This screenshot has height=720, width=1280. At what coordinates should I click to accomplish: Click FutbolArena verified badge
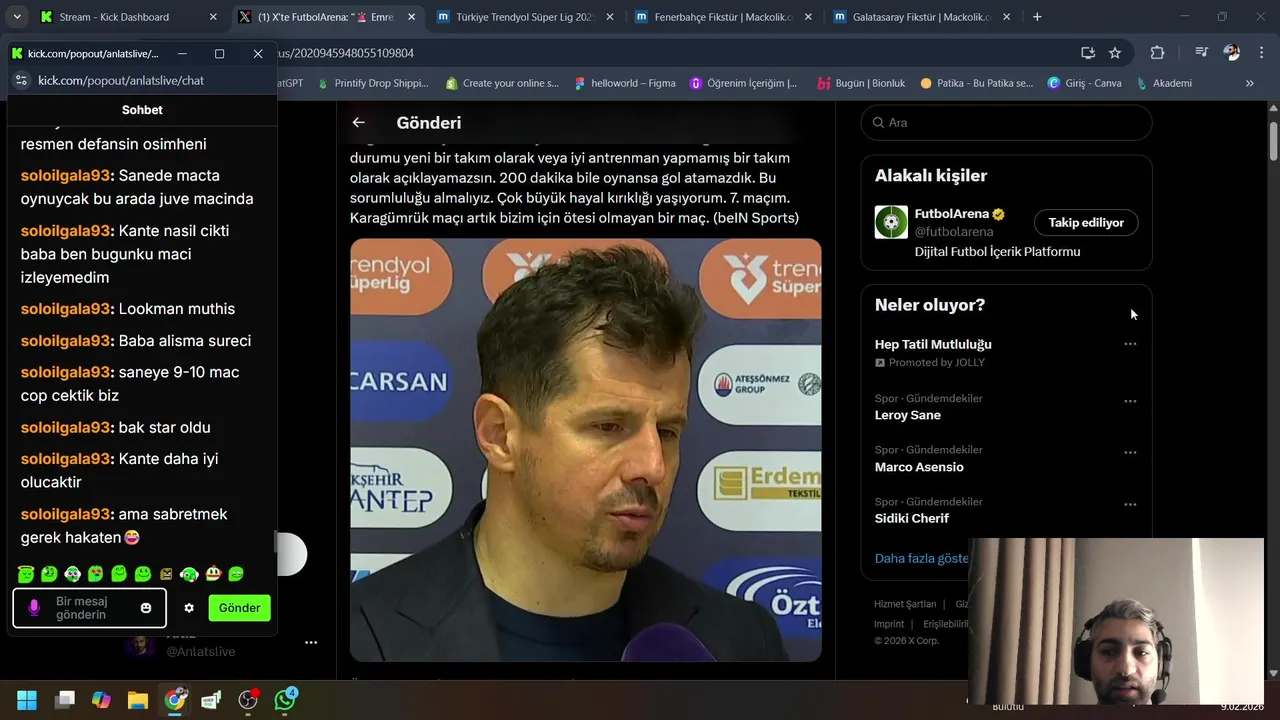(x=998, y=214)
